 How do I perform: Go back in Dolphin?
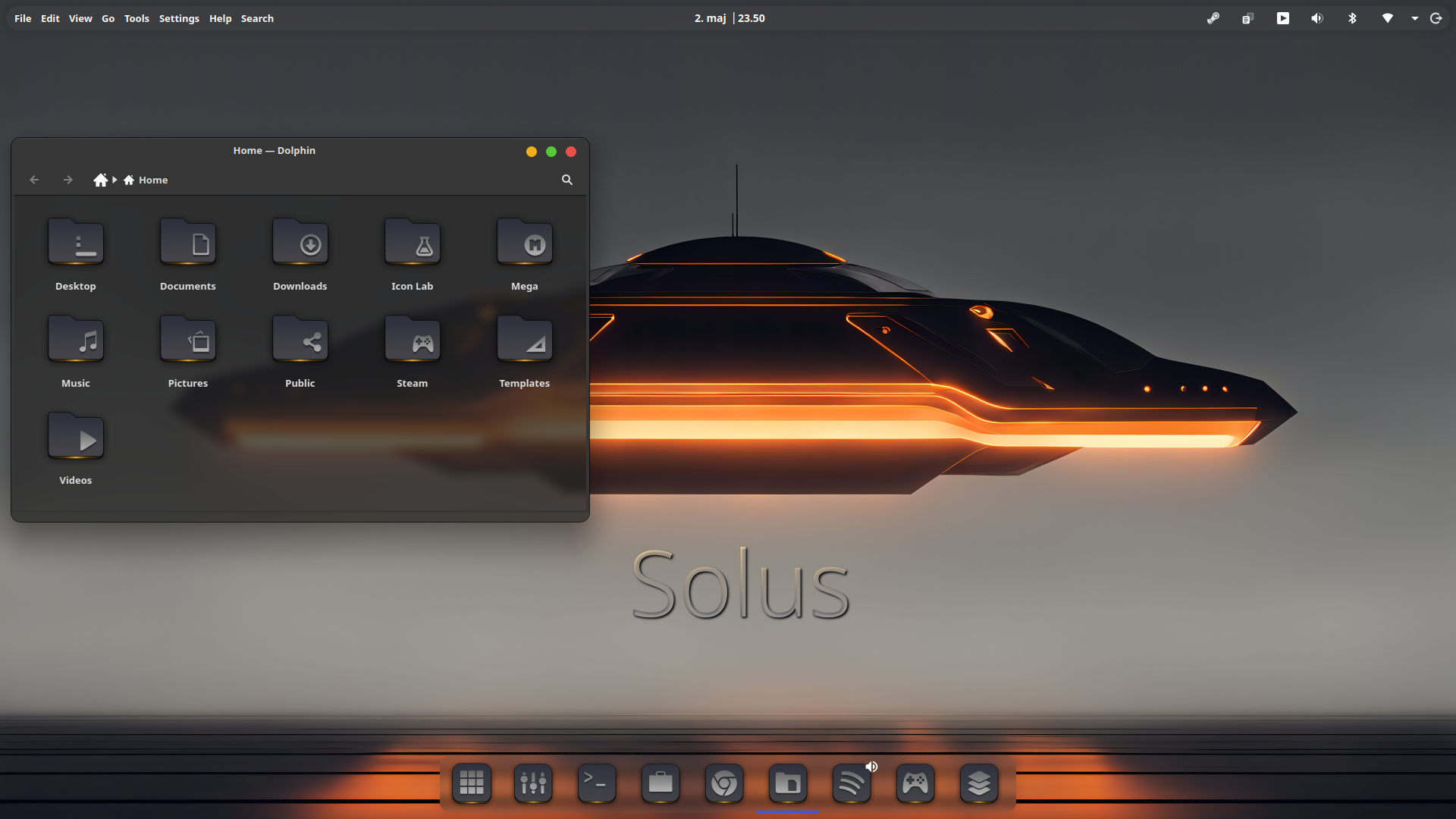tap(34, 180)
